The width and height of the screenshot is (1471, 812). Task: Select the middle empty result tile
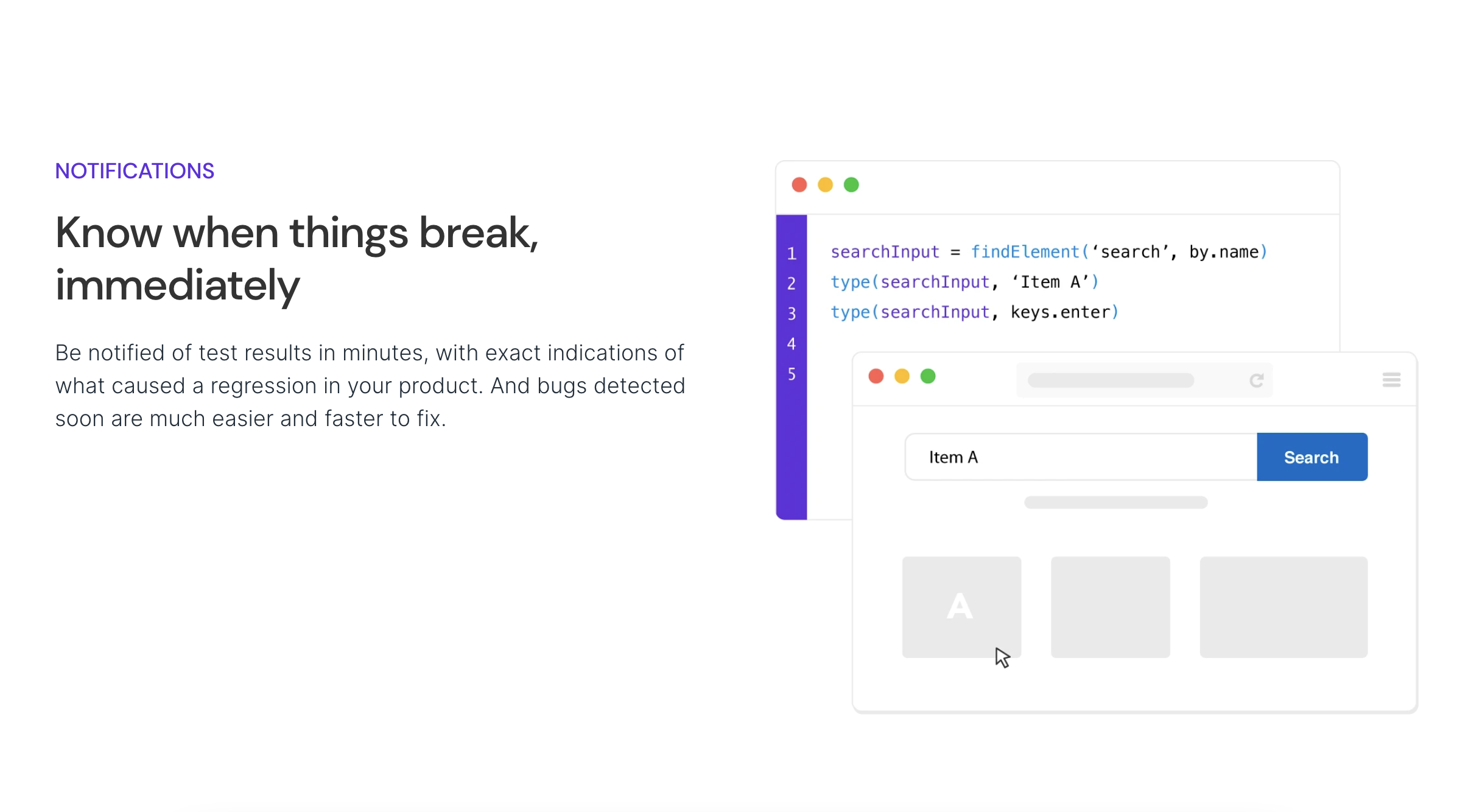pyautogui.click(x=1111, y=607)
